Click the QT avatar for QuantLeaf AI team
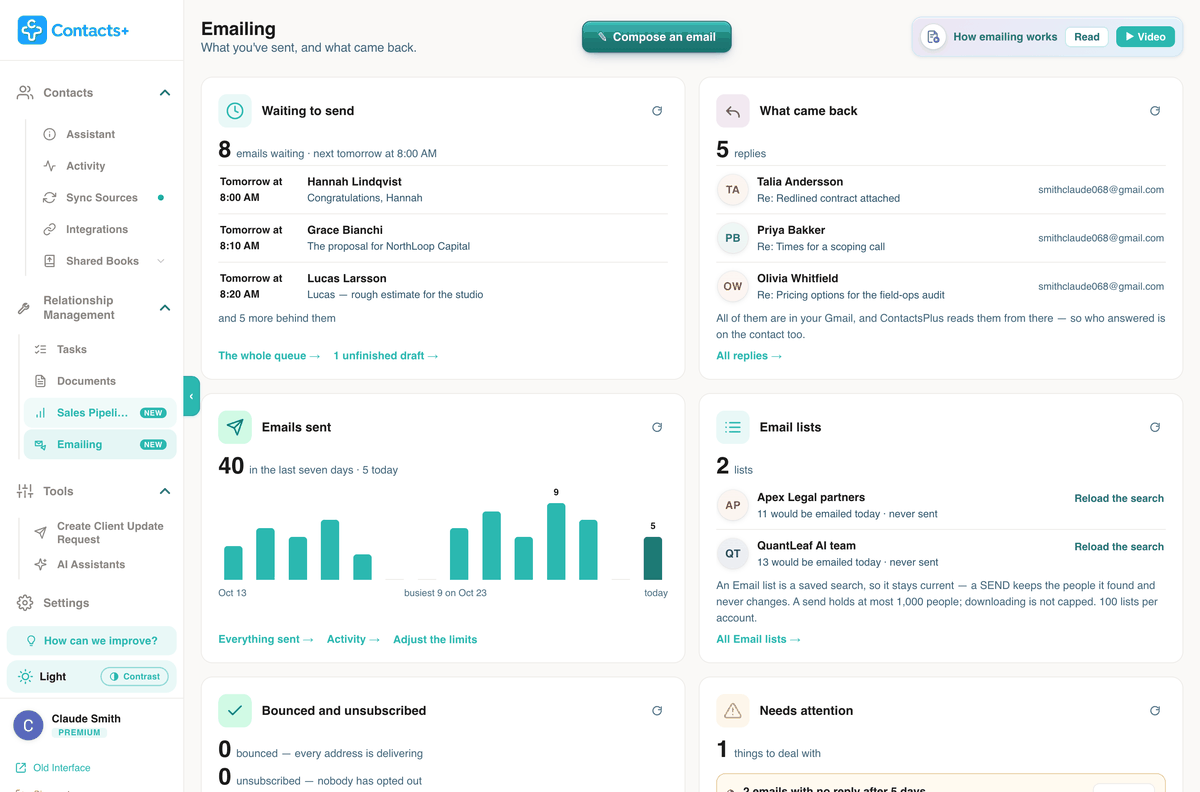This screenshot has height=792, width=1200. click(x=733, y=553)
